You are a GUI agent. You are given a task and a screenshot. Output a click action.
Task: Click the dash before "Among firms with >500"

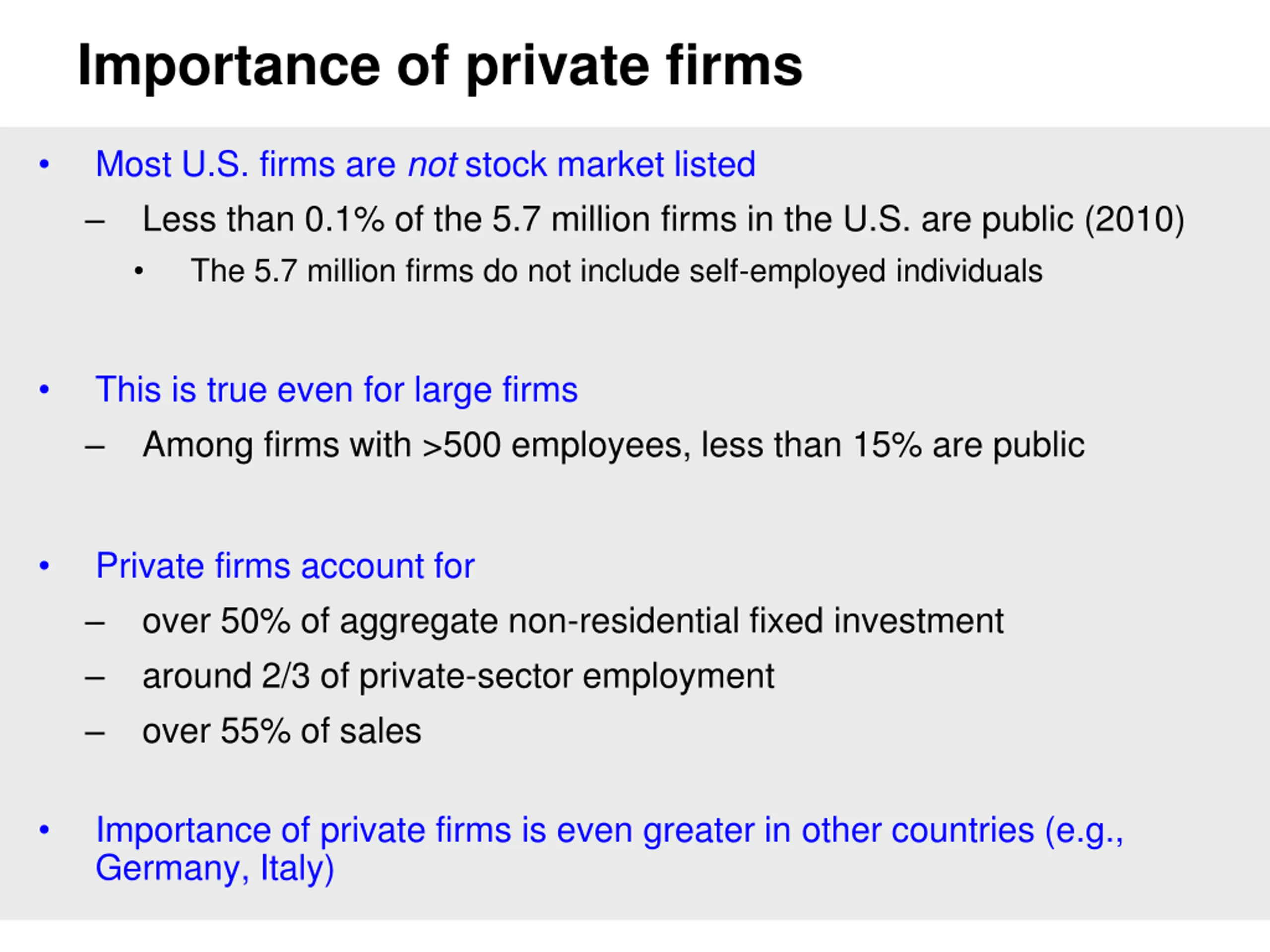pyautogui.click(x=94, y=446)
